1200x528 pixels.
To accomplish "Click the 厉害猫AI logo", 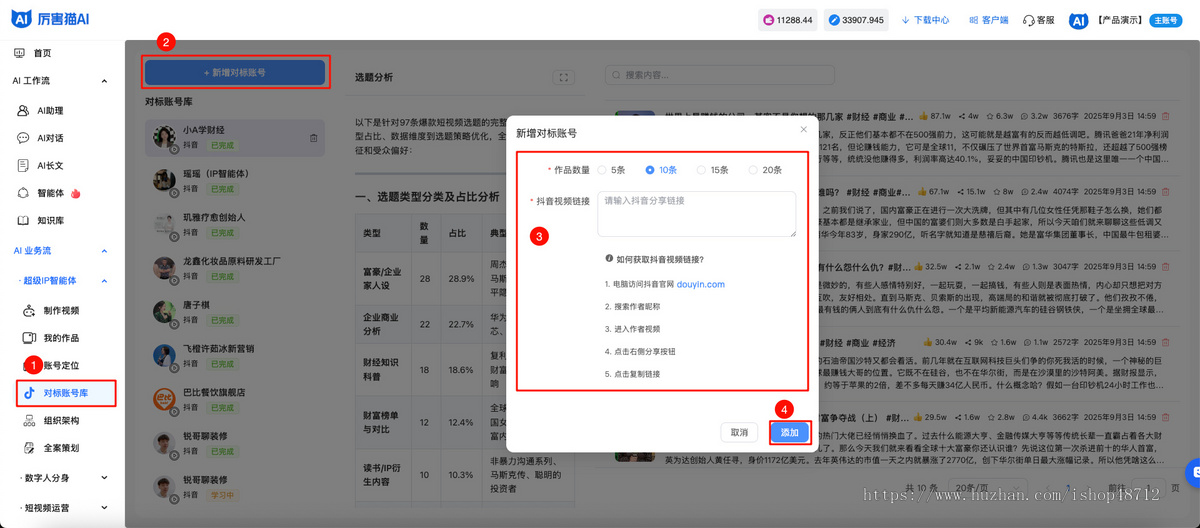I will coord(48,19).
